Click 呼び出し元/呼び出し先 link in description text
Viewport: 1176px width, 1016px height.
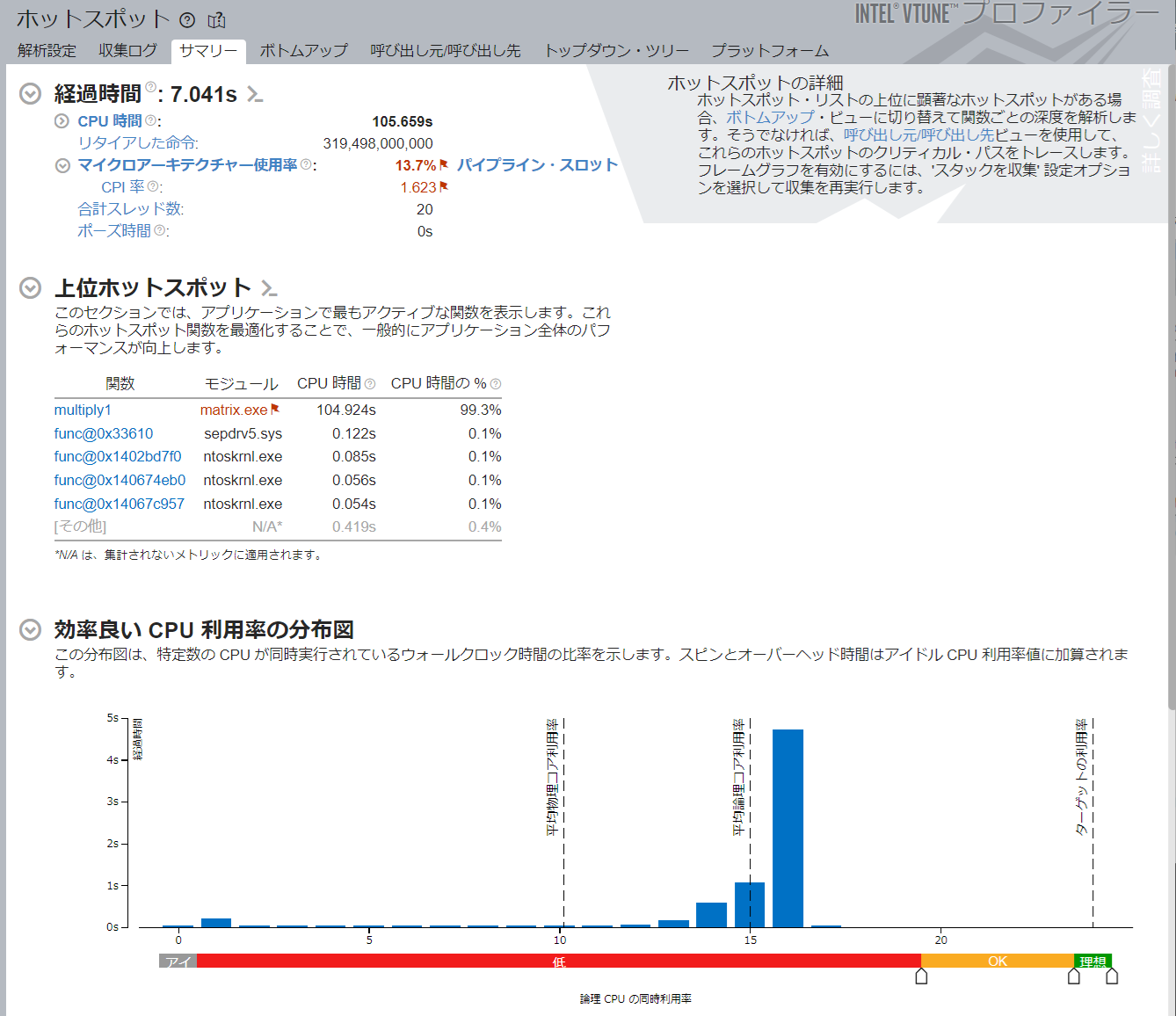coord(918,135)
